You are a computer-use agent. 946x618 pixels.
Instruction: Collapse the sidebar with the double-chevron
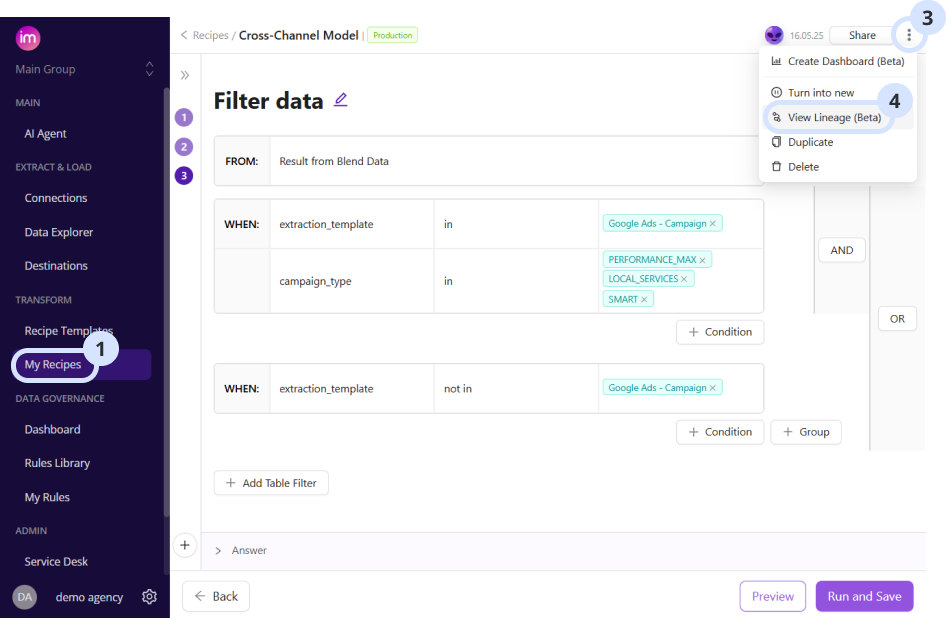pos(185,74)
